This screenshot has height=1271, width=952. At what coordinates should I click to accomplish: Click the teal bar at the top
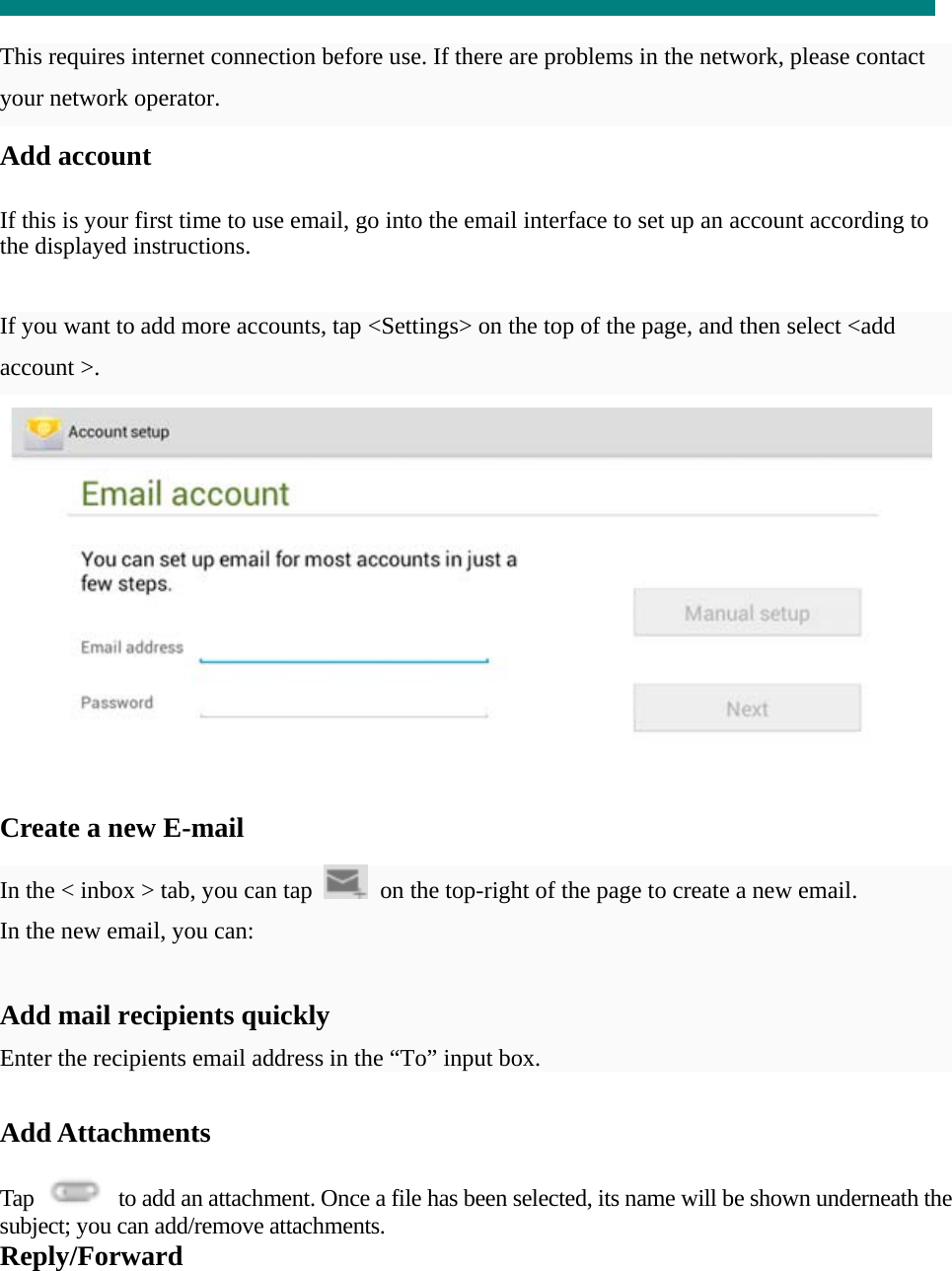point(476,9)
